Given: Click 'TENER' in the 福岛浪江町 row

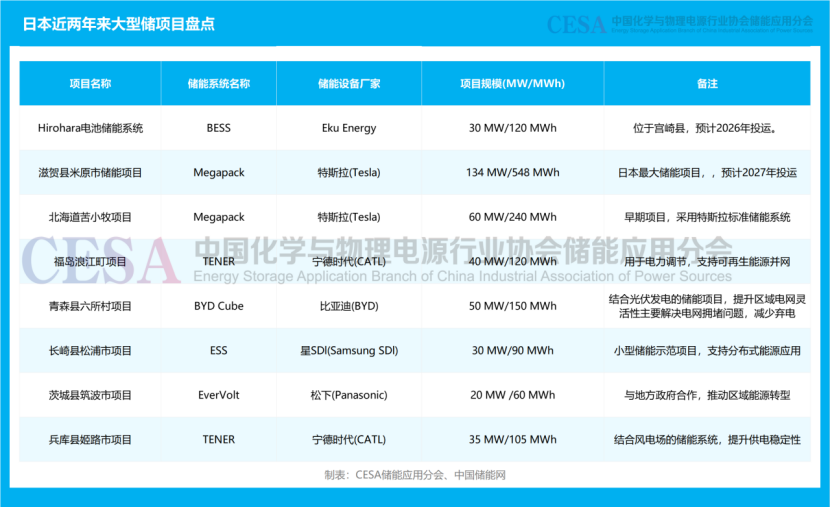Looking at the screenshot, I should tap(218, 262).
